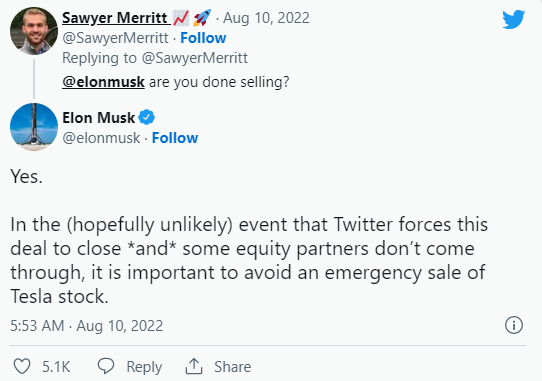Click the Share text label
The width and height of the screenshot is (542, 381).
point(233,366)
